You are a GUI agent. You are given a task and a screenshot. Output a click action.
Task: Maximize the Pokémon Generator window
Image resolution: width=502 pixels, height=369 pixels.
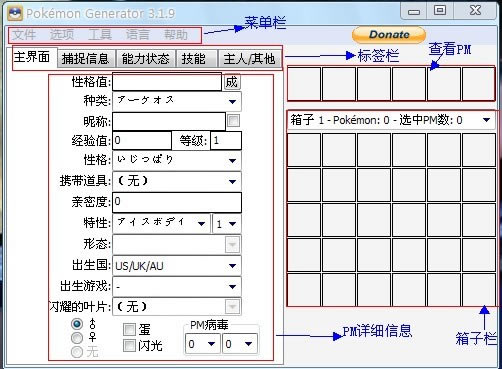pos(440,11)
